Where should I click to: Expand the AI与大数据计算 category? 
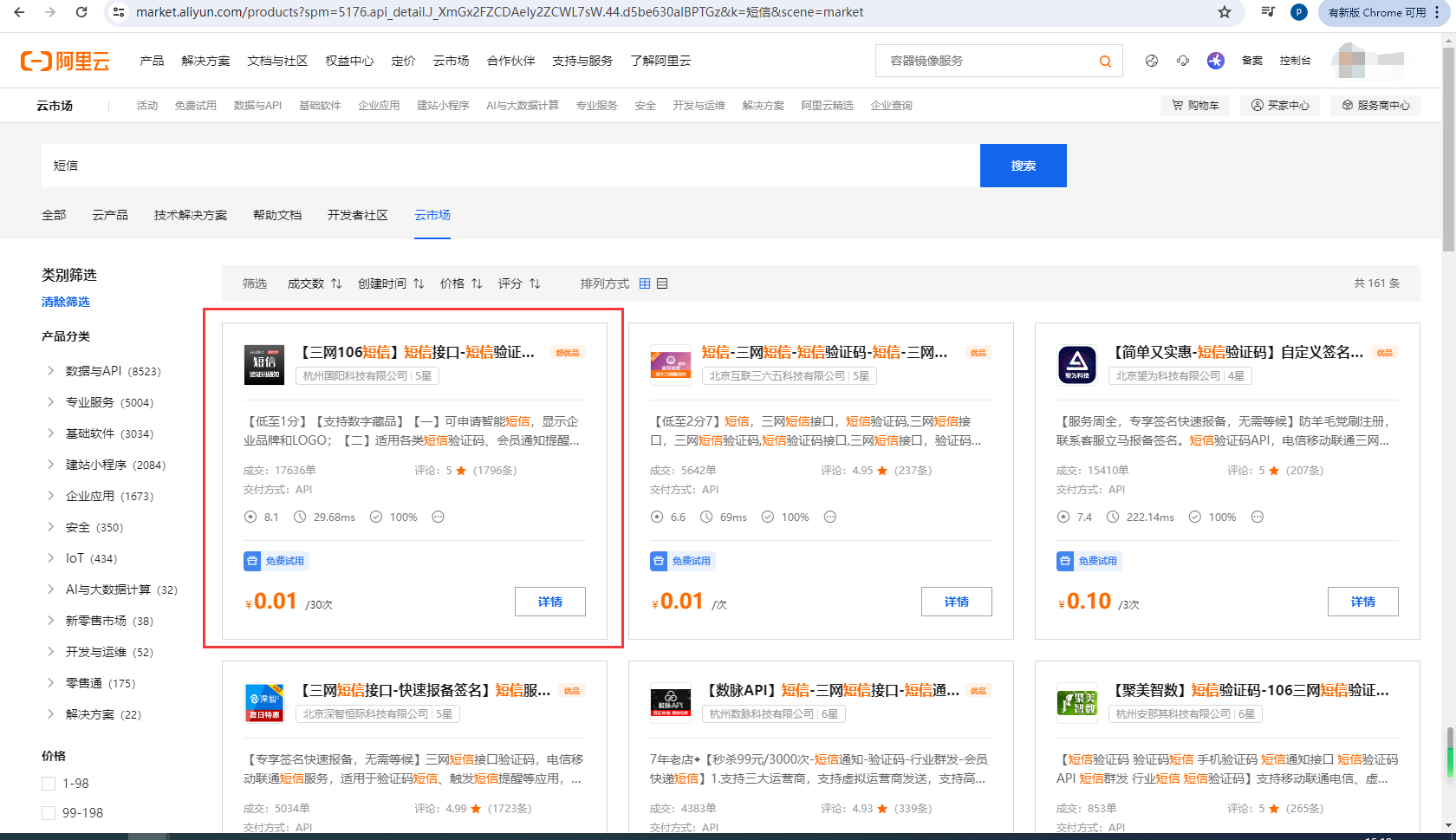(50, 589)
